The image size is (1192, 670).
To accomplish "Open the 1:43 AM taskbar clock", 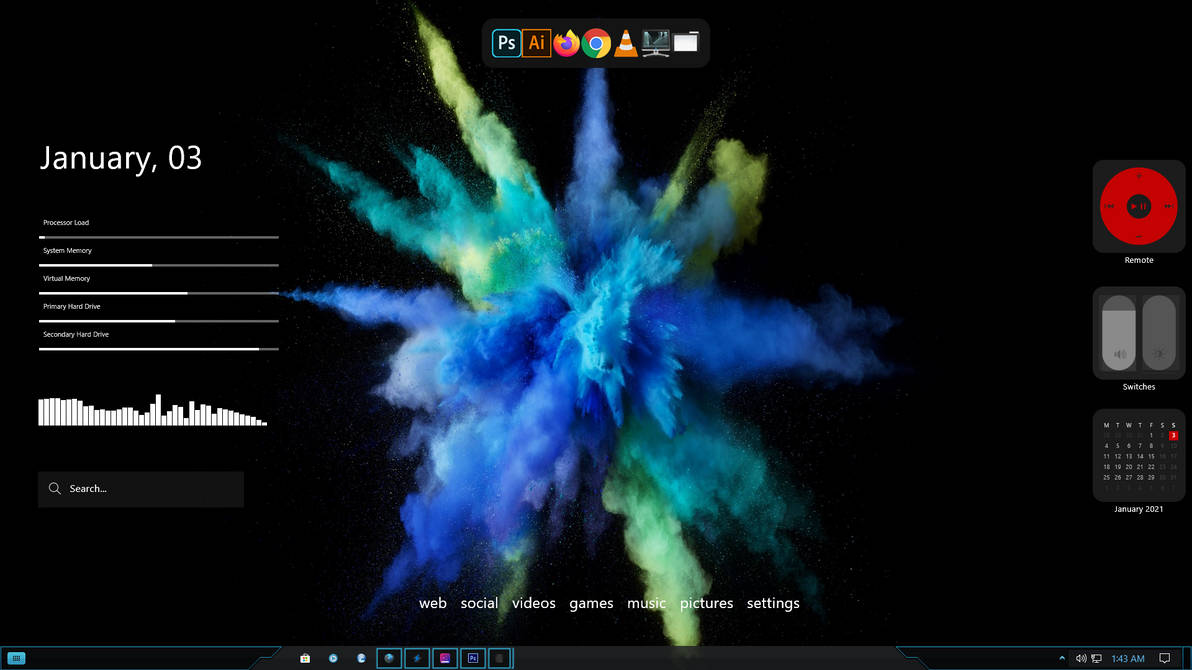I will pos(1128,659).
